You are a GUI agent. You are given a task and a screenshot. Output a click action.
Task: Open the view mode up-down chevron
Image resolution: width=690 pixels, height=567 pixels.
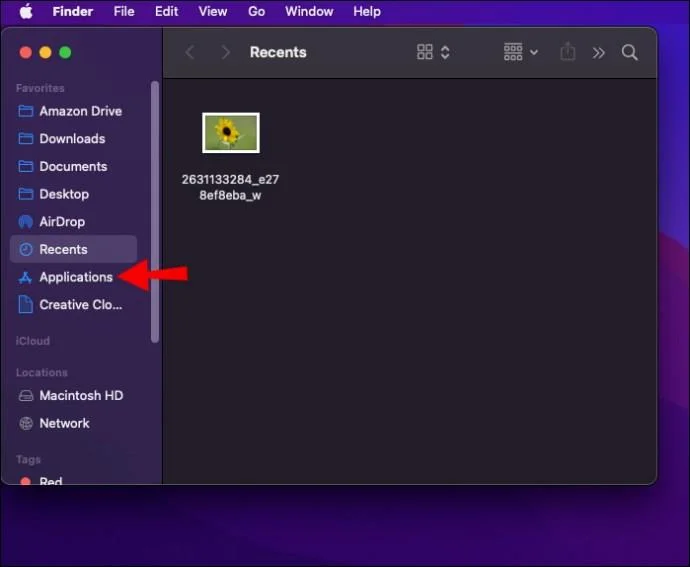445,52
